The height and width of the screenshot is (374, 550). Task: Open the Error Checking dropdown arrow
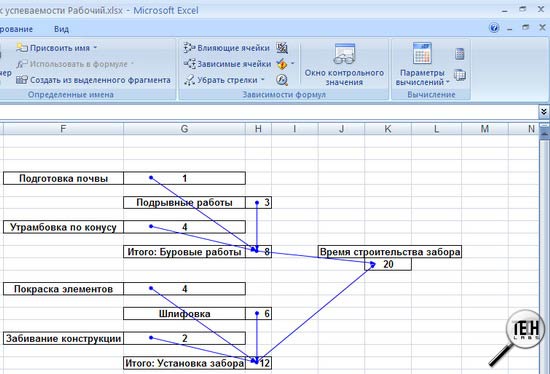click(x=293, y=64)
